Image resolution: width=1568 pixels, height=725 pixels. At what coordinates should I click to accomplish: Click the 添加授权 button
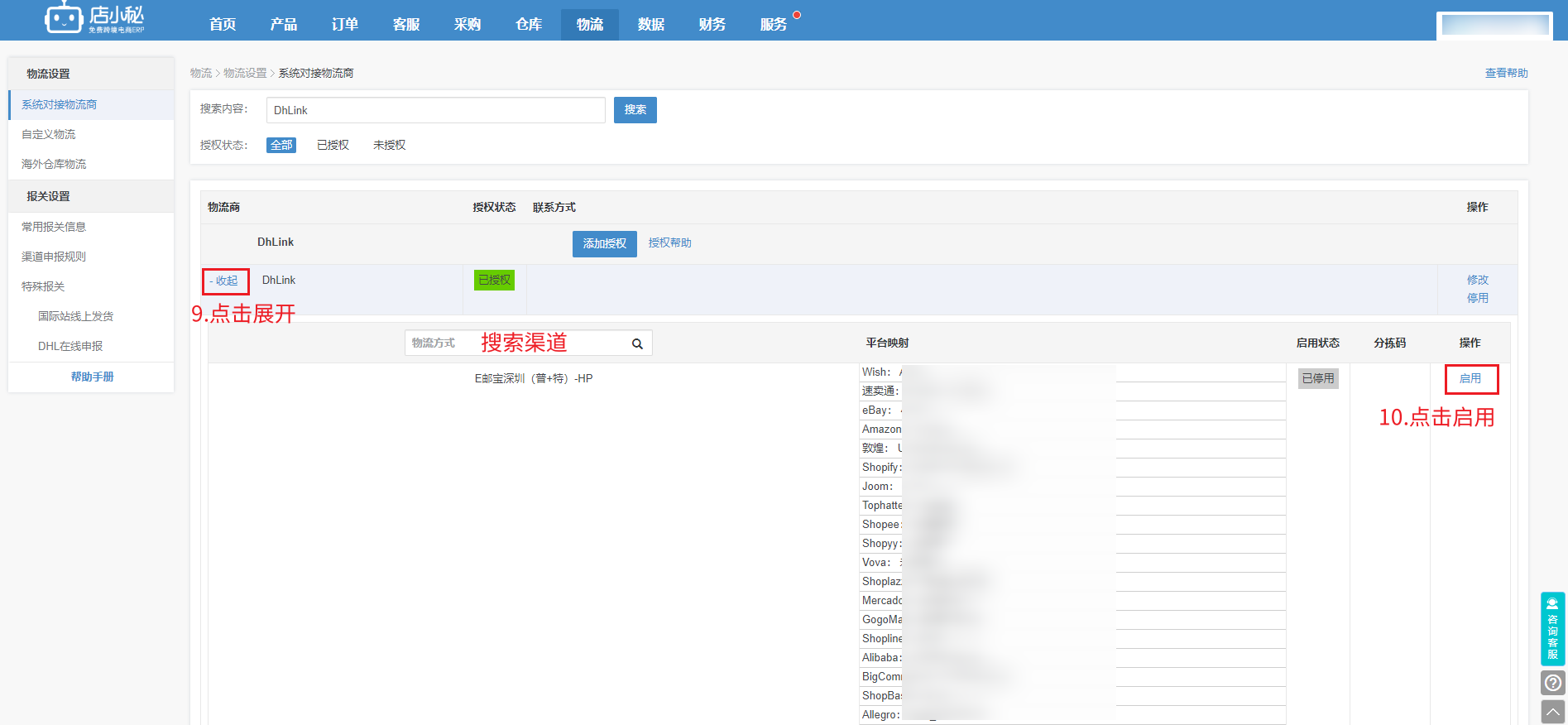[605, 243]
